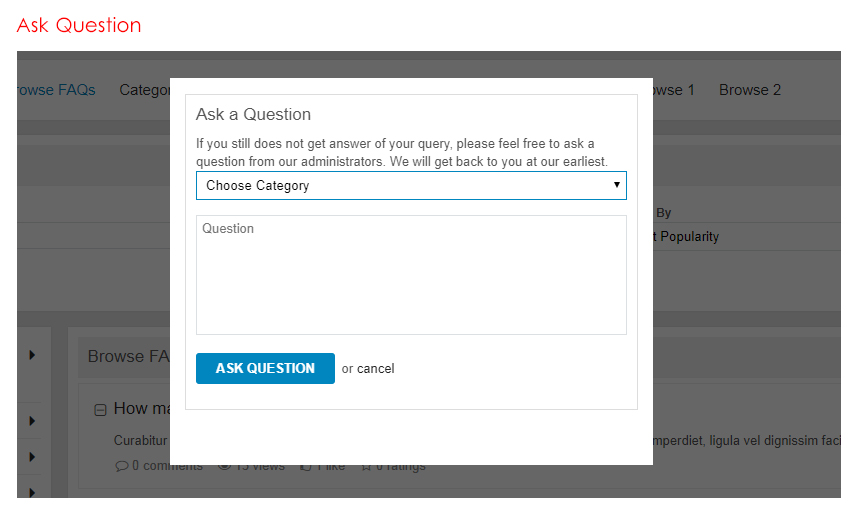Viewport: 853px width, 518px height.
Task: Expand the topmost sidebar arrow
Action: (x=32, y=354)
